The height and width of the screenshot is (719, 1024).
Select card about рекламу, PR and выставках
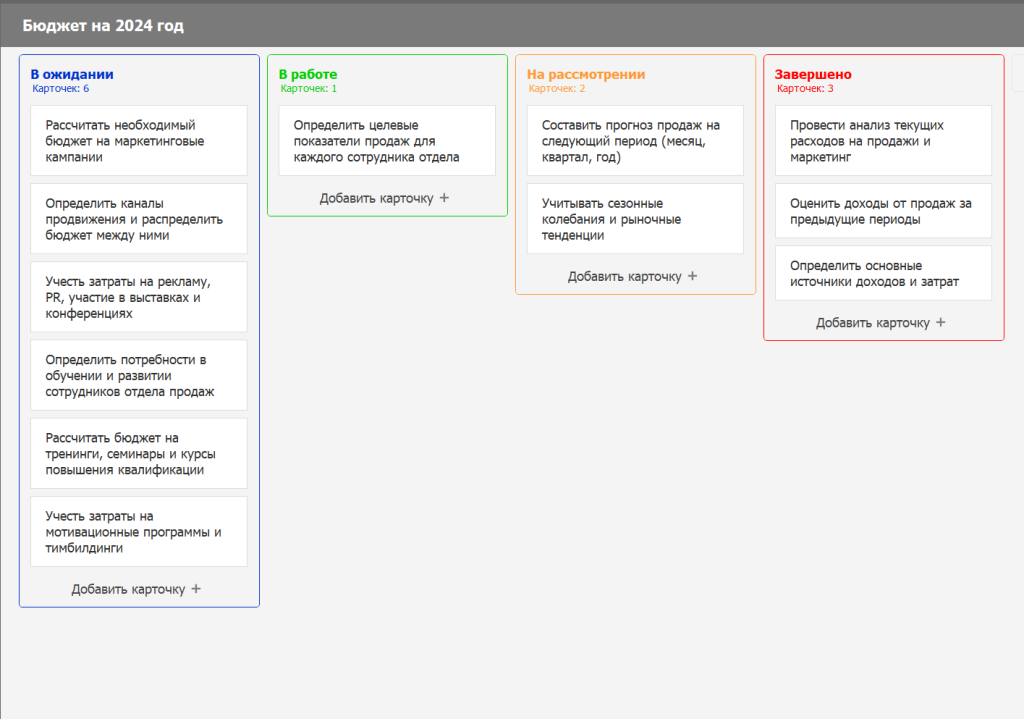pos(139,297)
